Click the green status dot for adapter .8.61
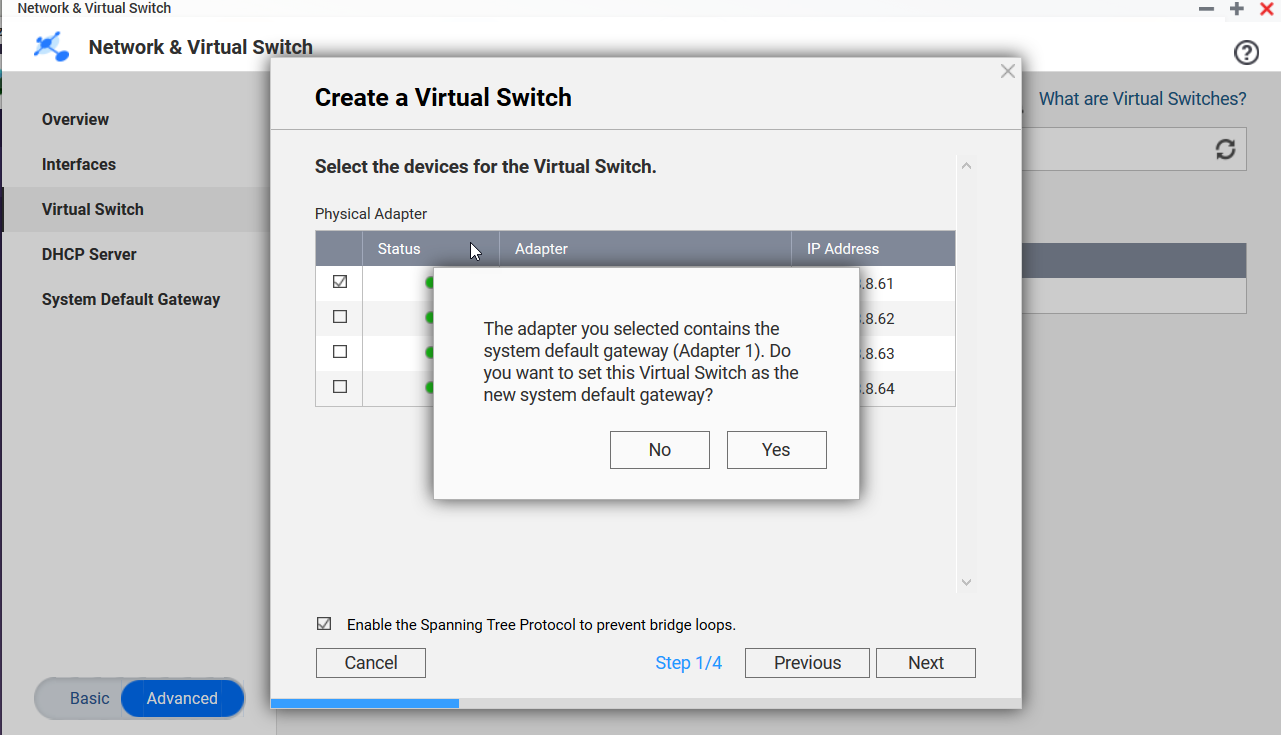Screen dimensions: 1281x735 click(430, 283)
